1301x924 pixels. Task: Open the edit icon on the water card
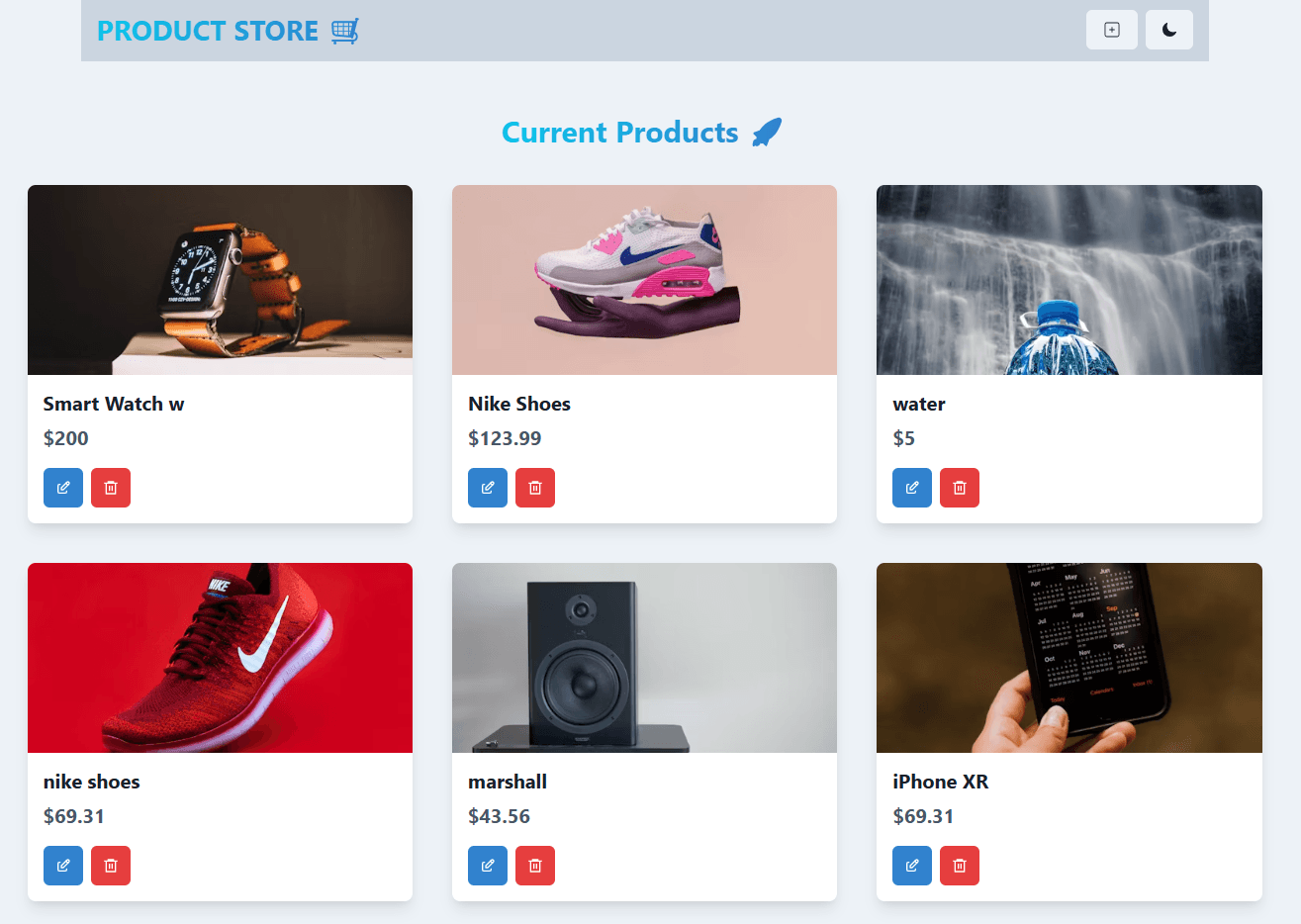point(911,487)
